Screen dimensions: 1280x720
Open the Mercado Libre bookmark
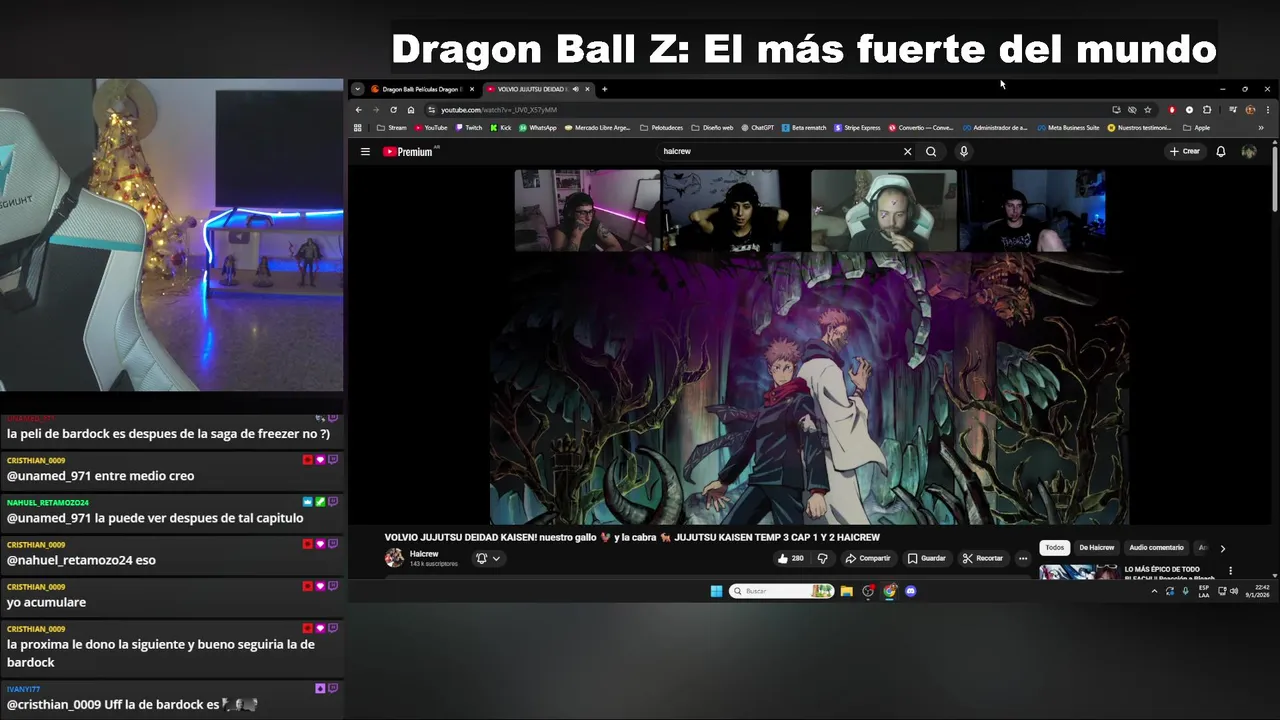597,128
